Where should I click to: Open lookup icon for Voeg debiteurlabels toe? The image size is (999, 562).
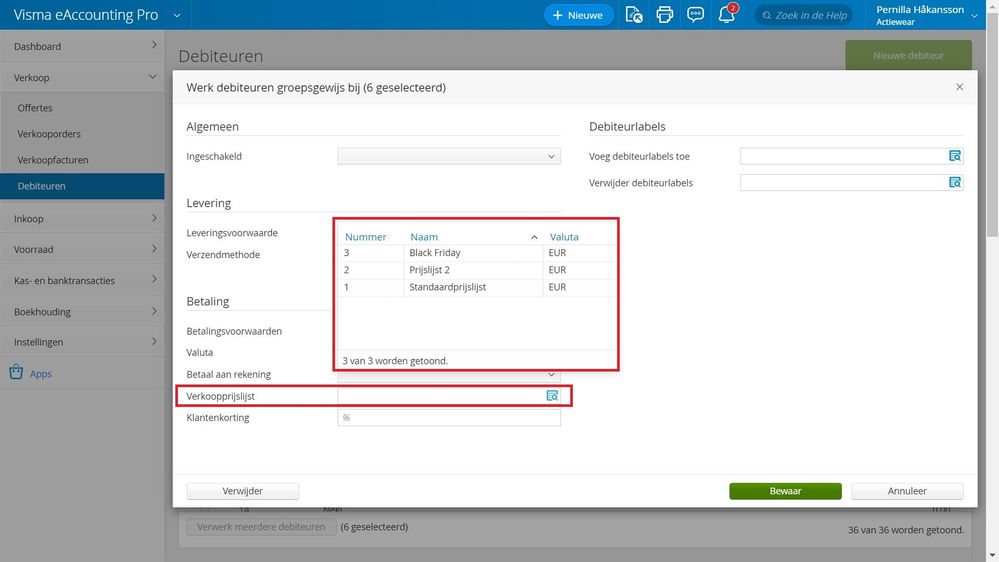954,156
